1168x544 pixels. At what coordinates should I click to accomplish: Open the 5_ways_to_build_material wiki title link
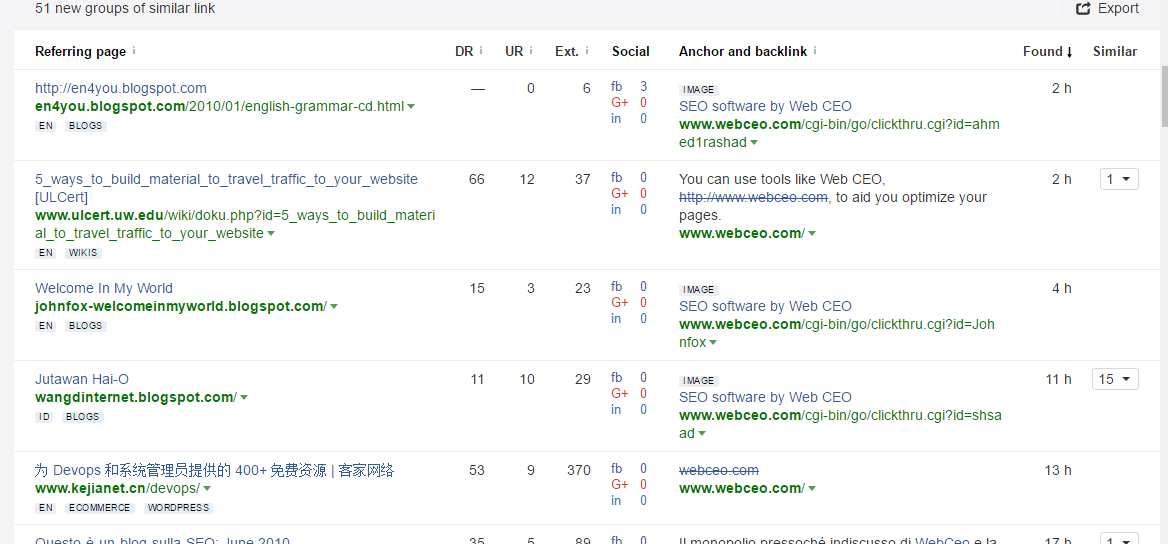tap(226, 188)
